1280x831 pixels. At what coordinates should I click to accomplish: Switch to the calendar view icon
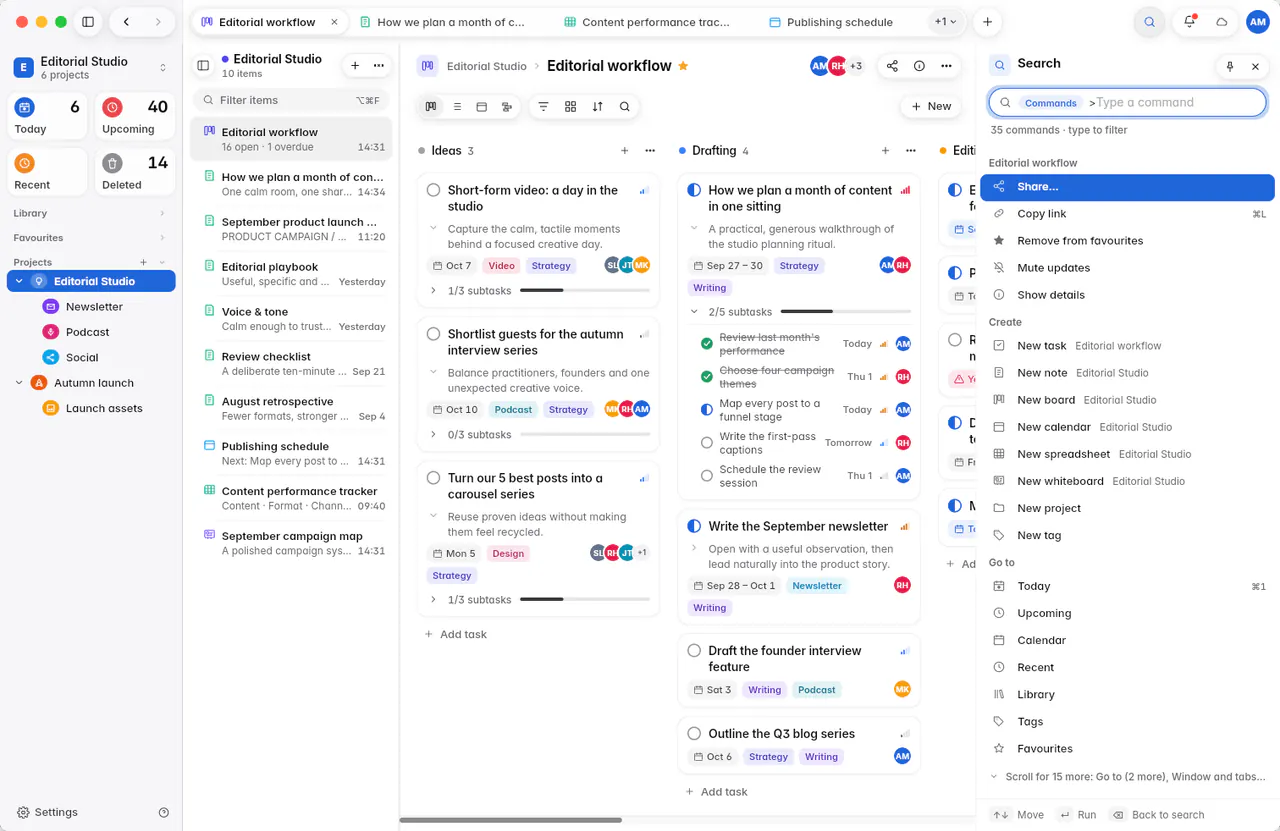(x=481, y=106)
